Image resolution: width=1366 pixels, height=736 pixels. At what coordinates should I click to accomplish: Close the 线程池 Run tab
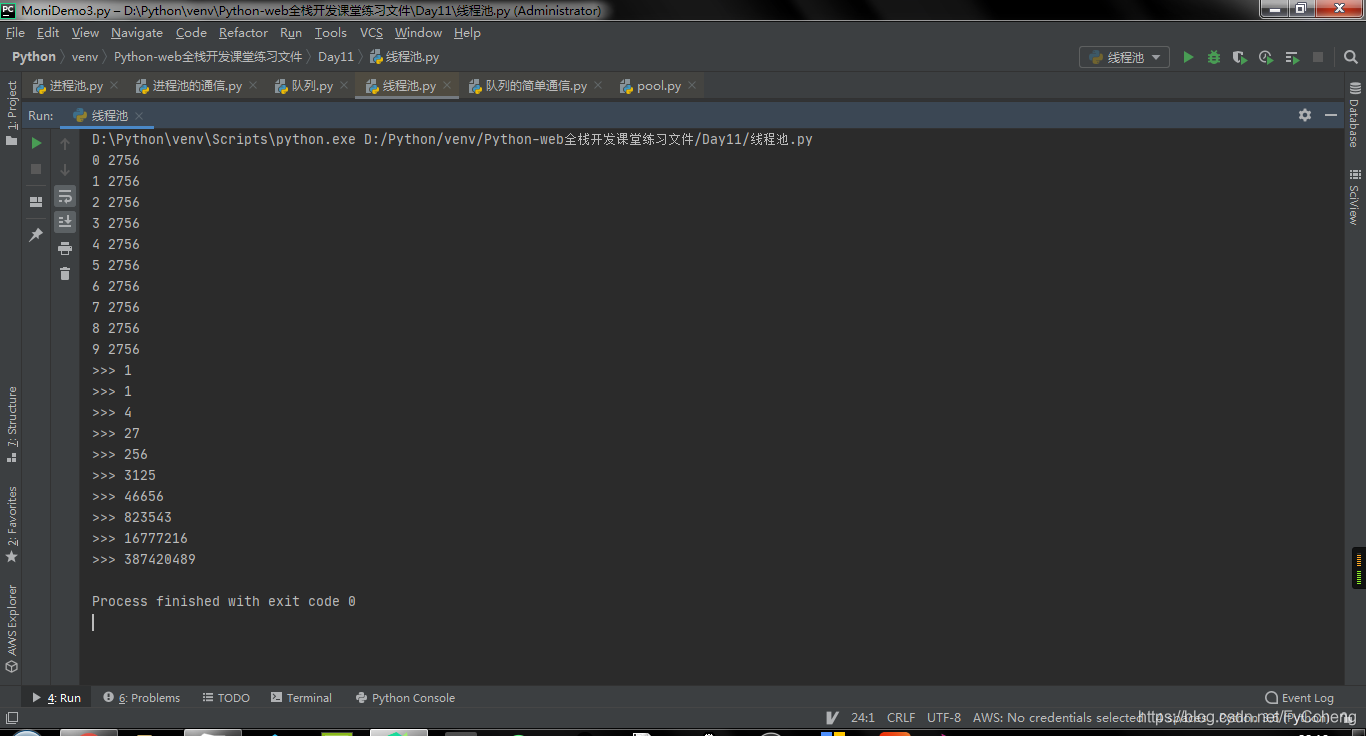[x=139, y=116]
